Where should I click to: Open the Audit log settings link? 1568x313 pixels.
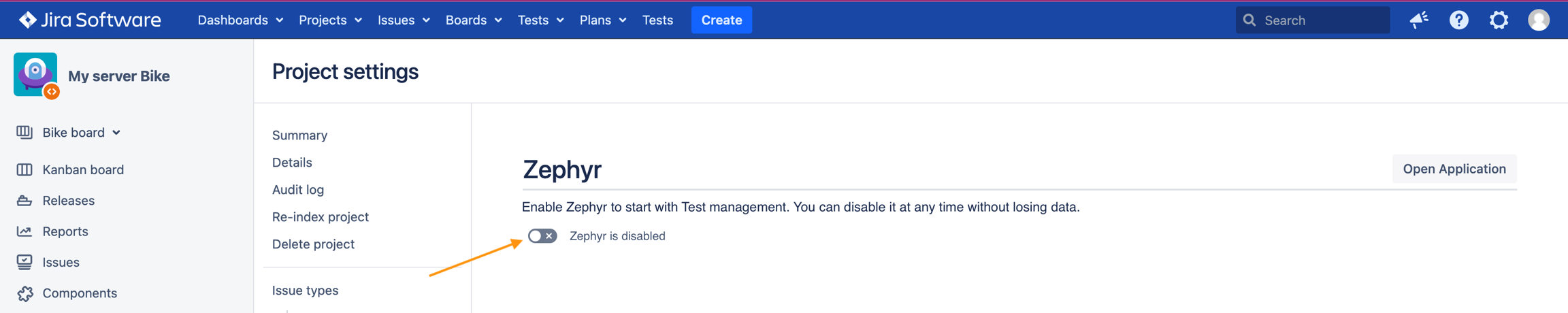(298, 190)
